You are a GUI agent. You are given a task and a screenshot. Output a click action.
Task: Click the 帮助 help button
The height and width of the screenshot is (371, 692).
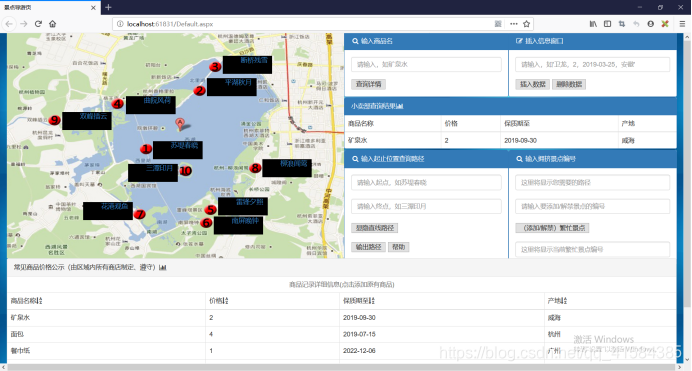coord(399,247)
